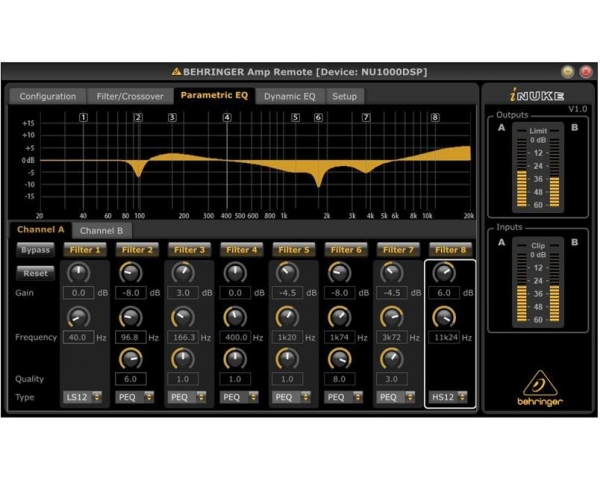The width and height of the screenshot is (600, 480).
Task: Click the Filter 5 gain knob
Action: 287,273
